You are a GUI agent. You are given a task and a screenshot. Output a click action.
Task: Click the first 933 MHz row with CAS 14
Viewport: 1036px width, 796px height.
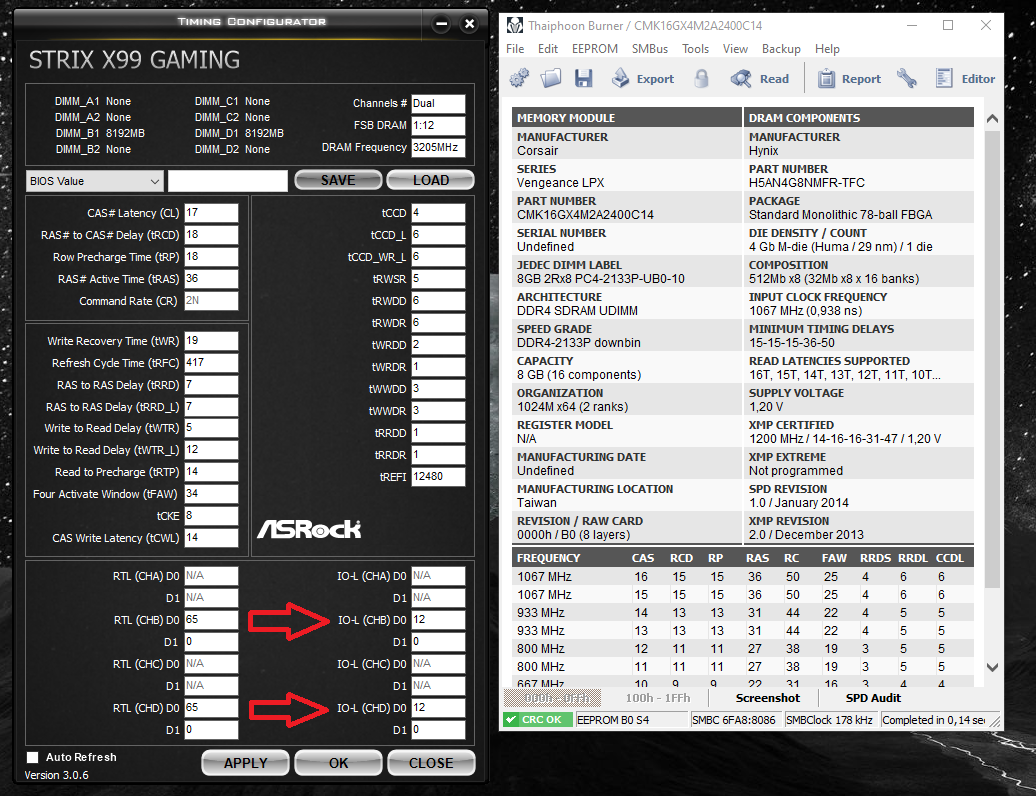pos(743,613)
